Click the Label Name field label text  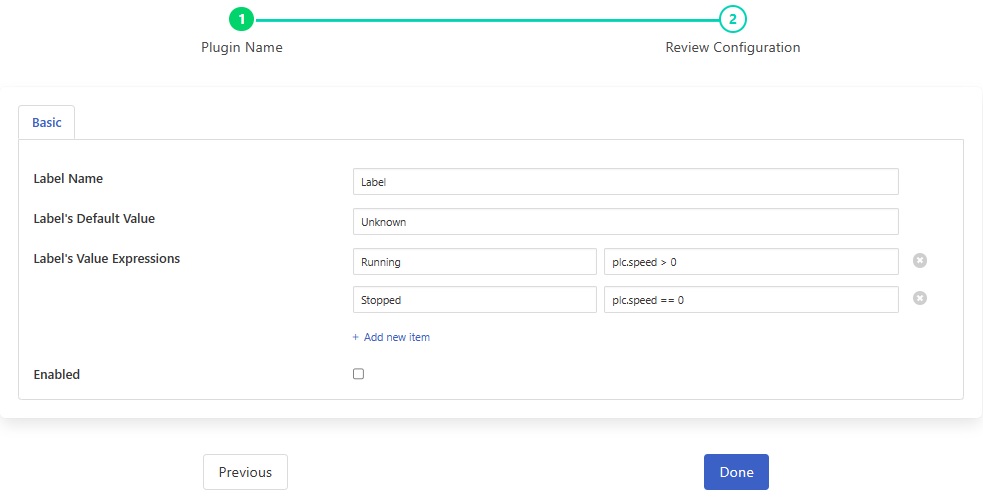(x=68, y=179)
